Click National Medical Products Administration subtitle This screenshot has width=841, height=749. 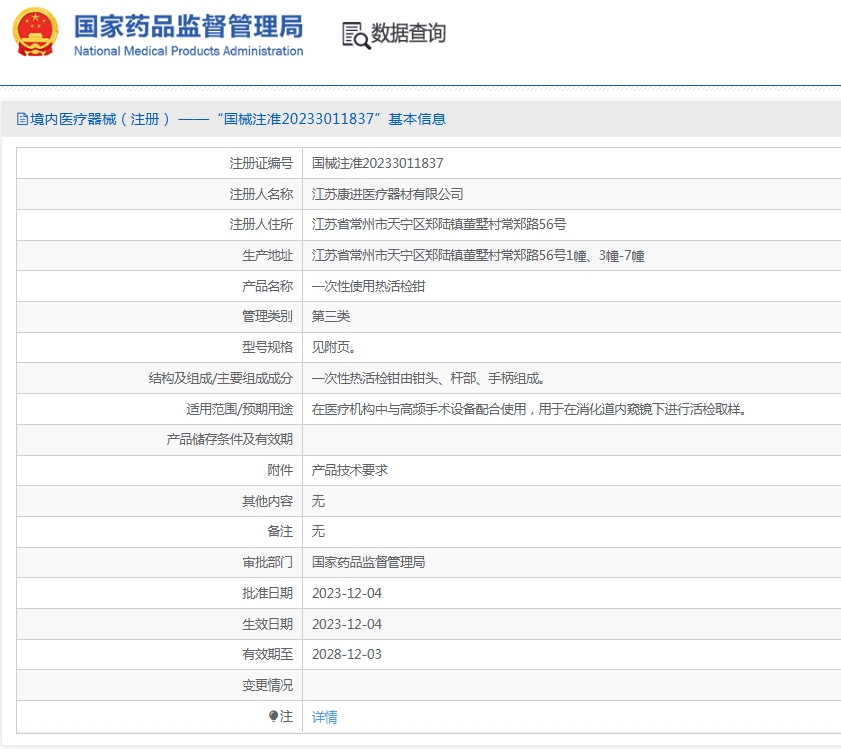(x=188, y=51)
